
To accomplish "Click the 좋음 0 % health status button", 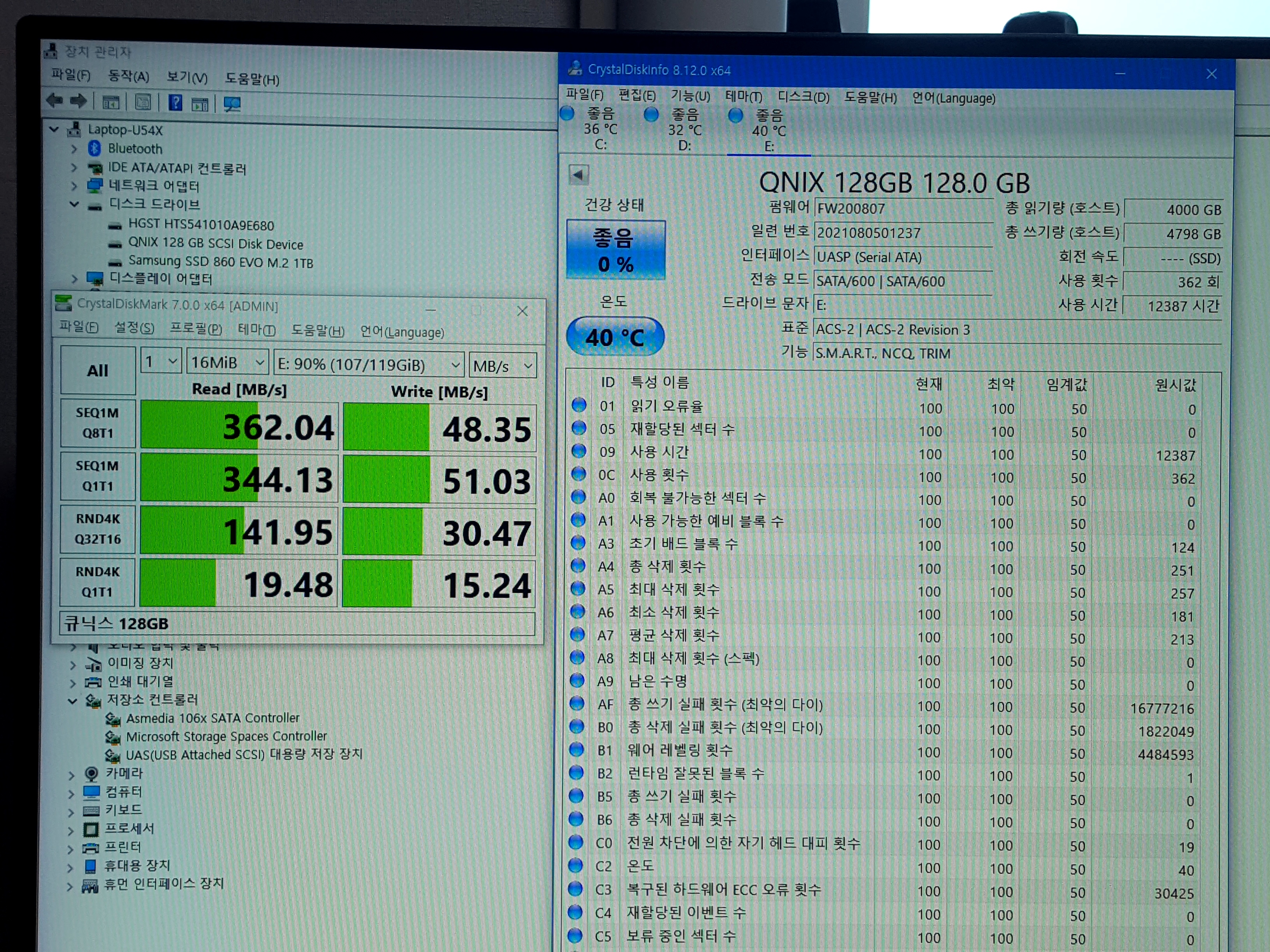I will (x=616, y=250).
